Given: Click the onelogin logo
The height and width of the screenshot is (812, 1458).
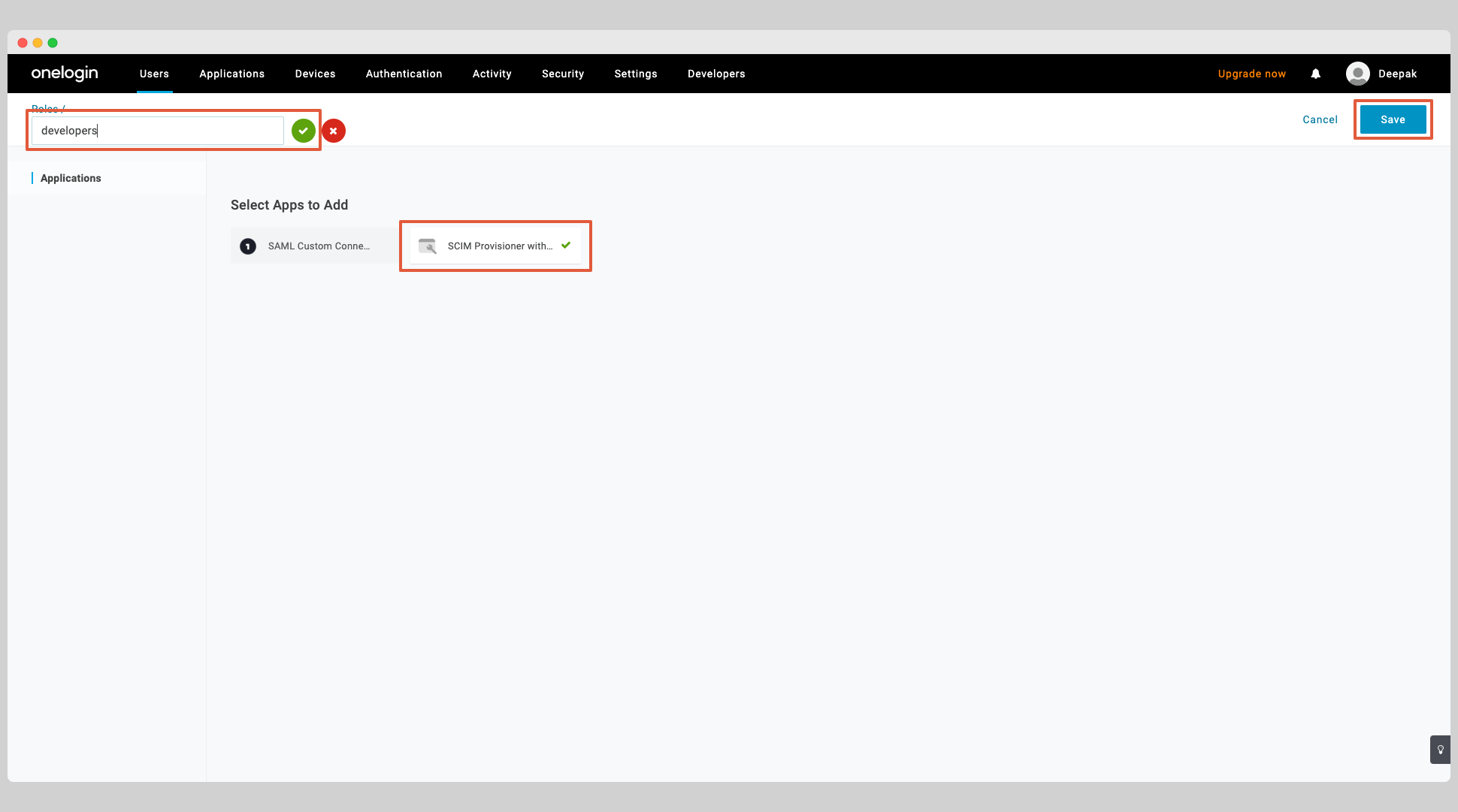Looking at the screenshot, I should [x=65, y=73].
